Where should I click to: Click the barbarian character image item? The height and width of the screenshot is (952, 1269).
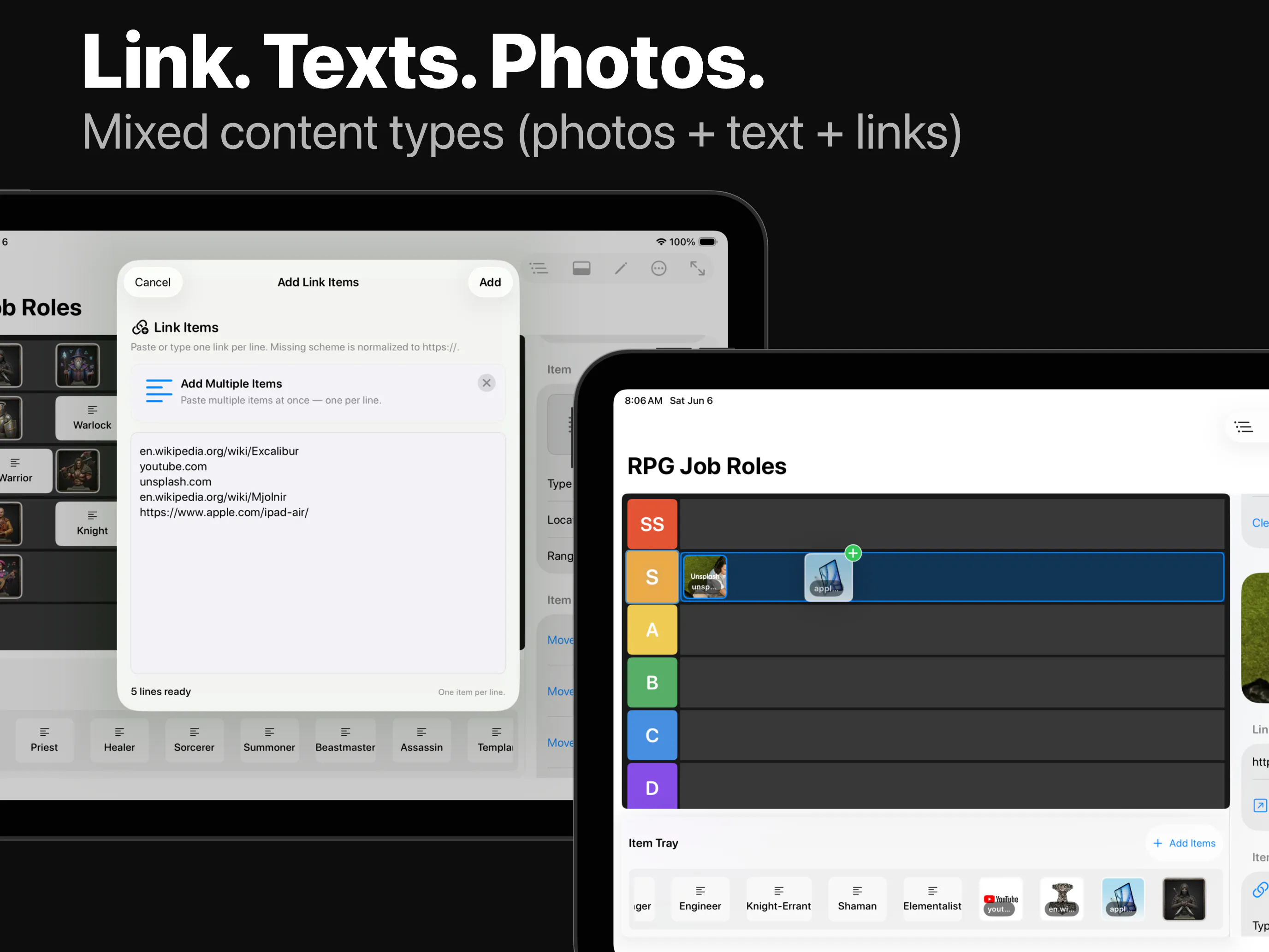[77, 471]
